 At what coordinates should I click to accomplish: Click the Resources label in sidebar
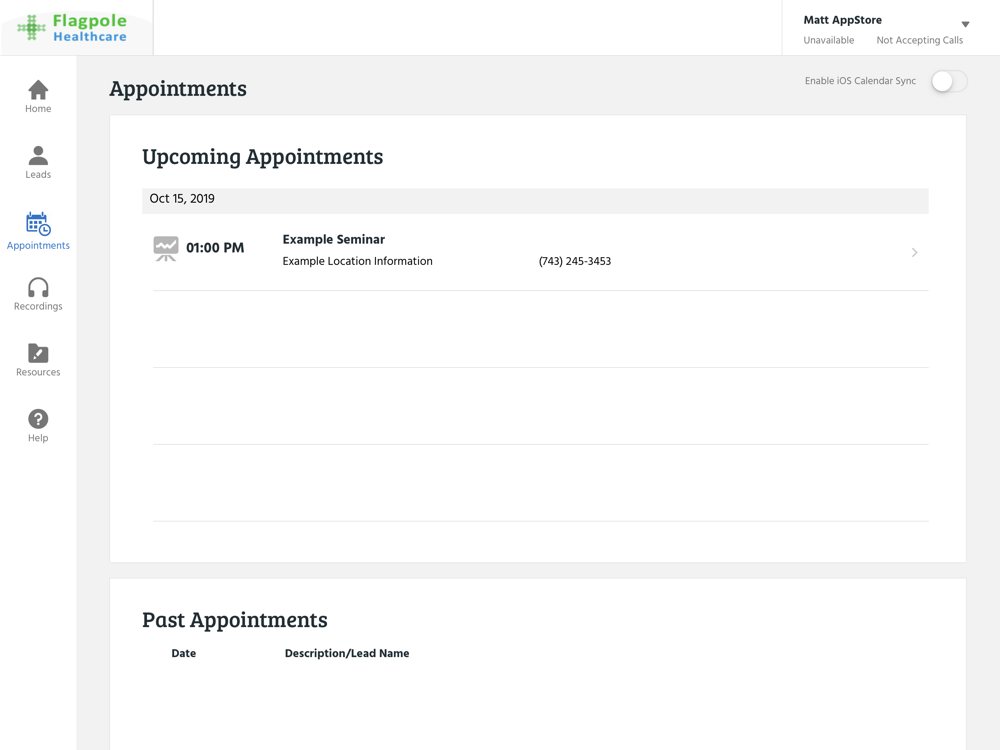pyautogui.click(x=38, y=372)
